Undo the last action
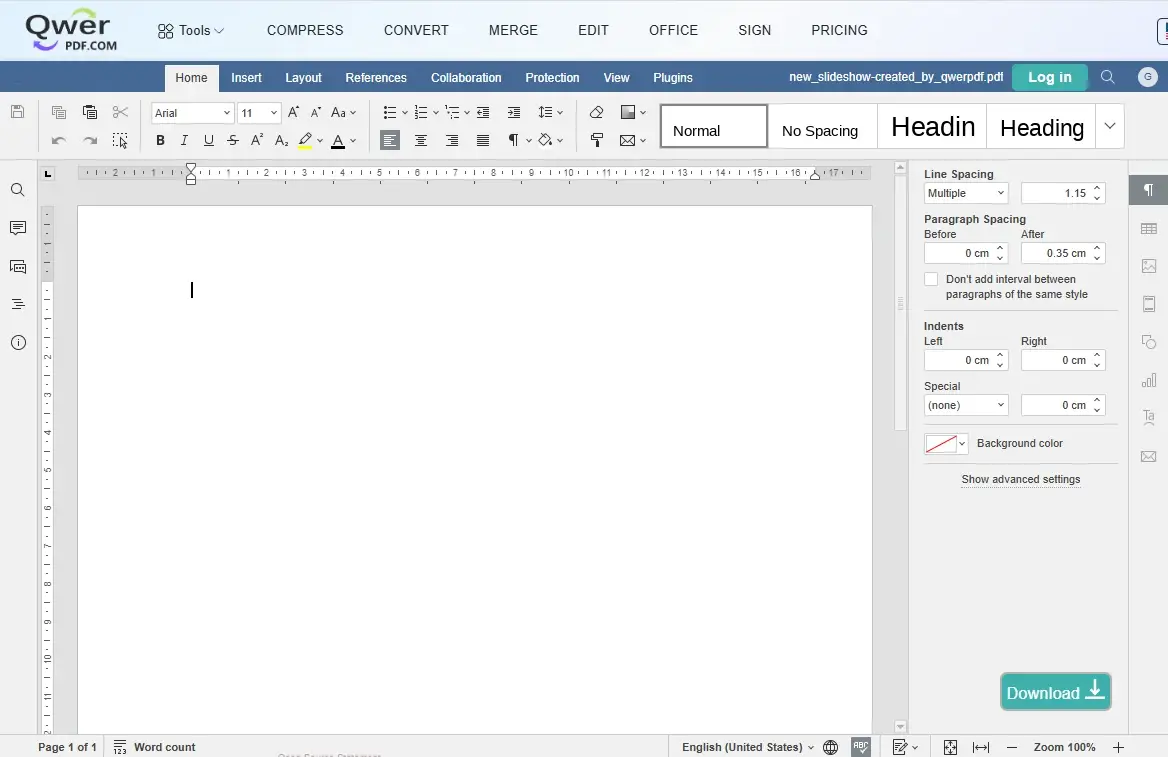The height and width of the screenshot is (757, 1168). (x=59, y=140)
